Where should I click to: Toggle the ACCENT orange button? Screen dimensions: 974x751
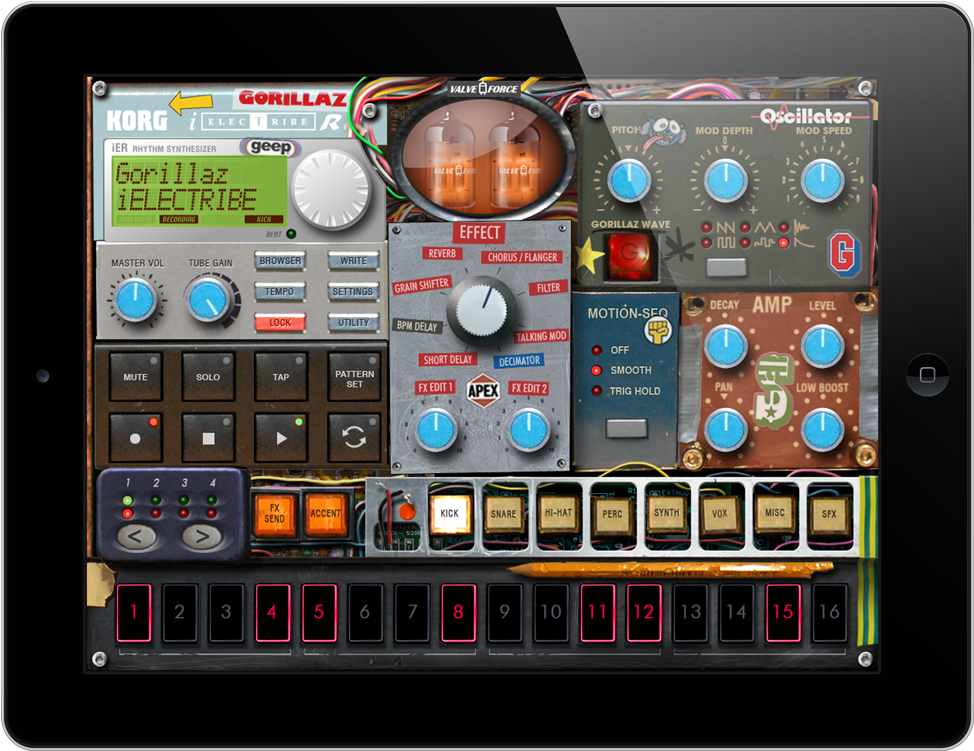click(325, 513)
